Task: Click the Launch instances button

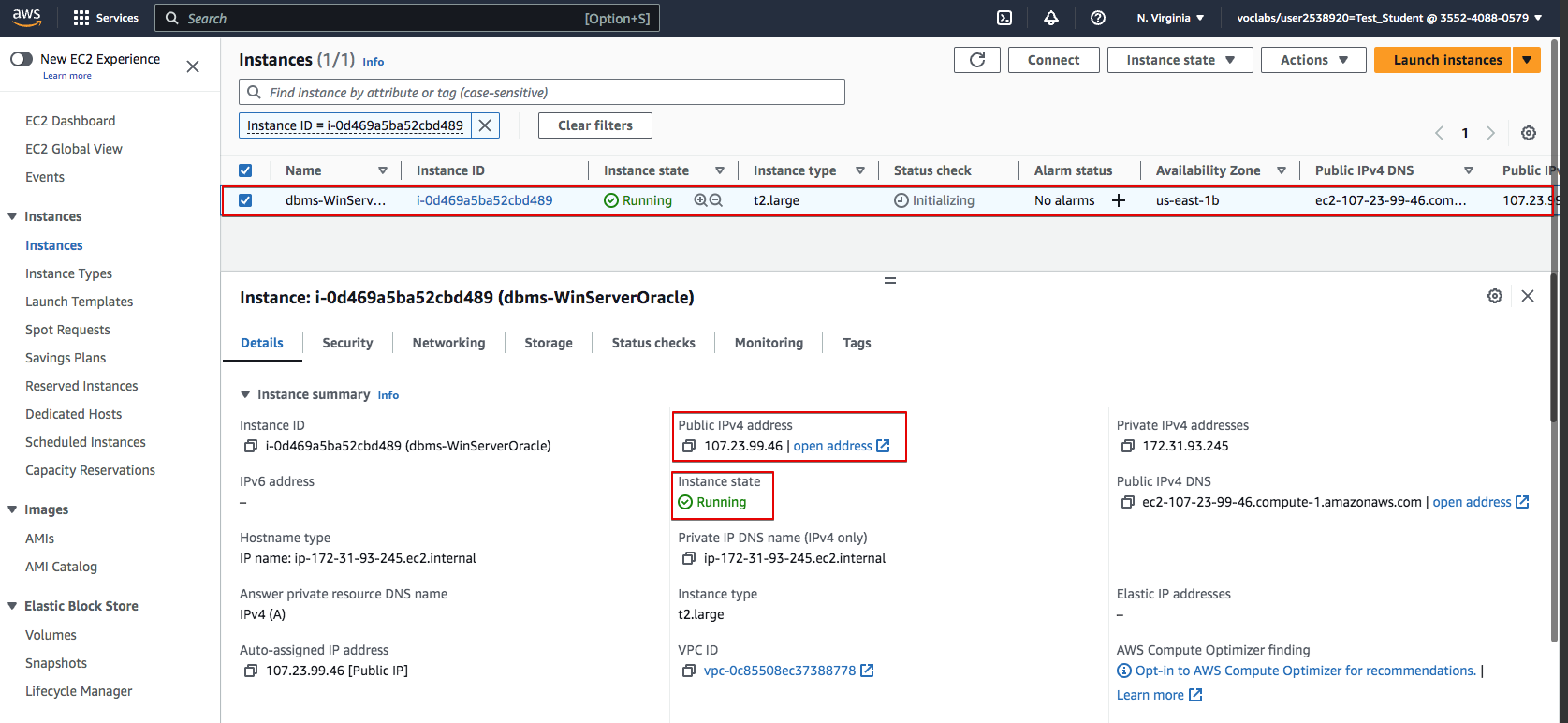Action: 1443,60
